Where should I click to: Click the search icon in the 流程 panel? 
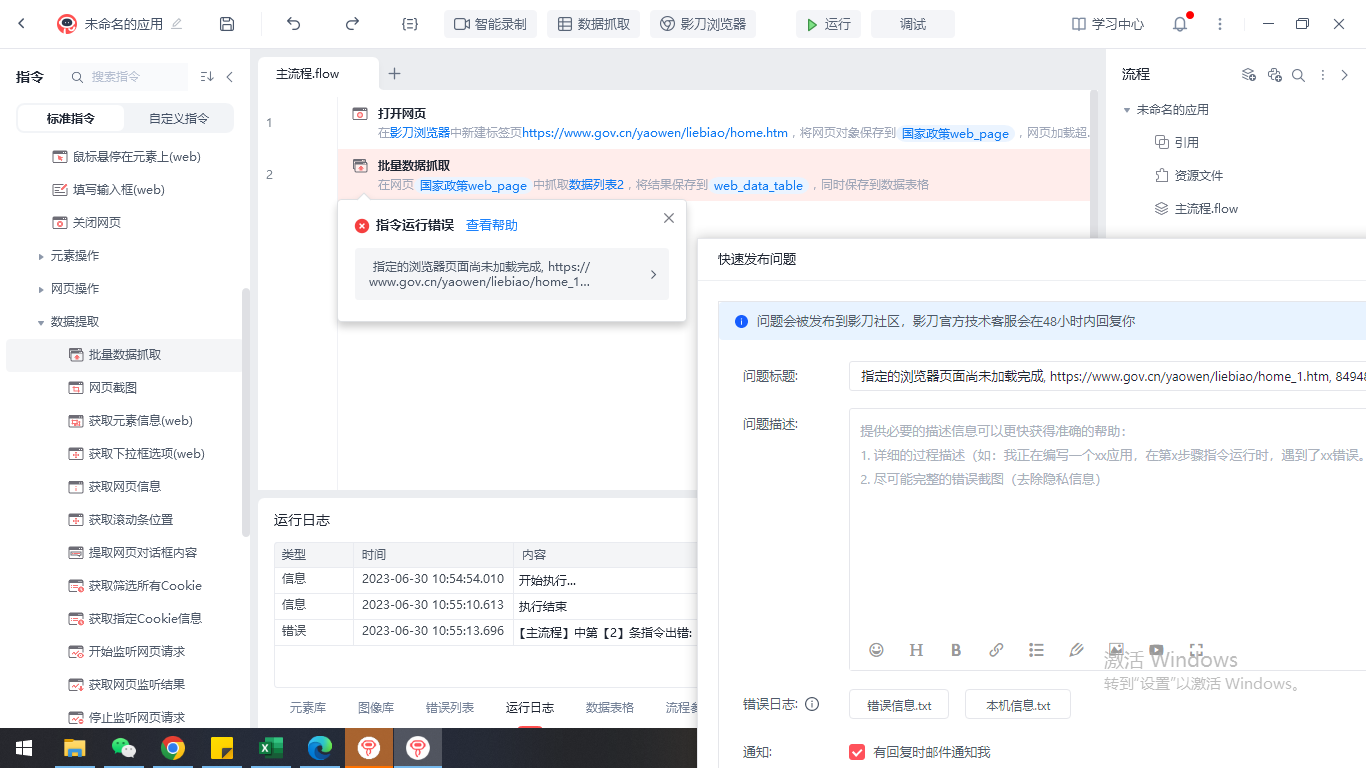coord(1298,75)
